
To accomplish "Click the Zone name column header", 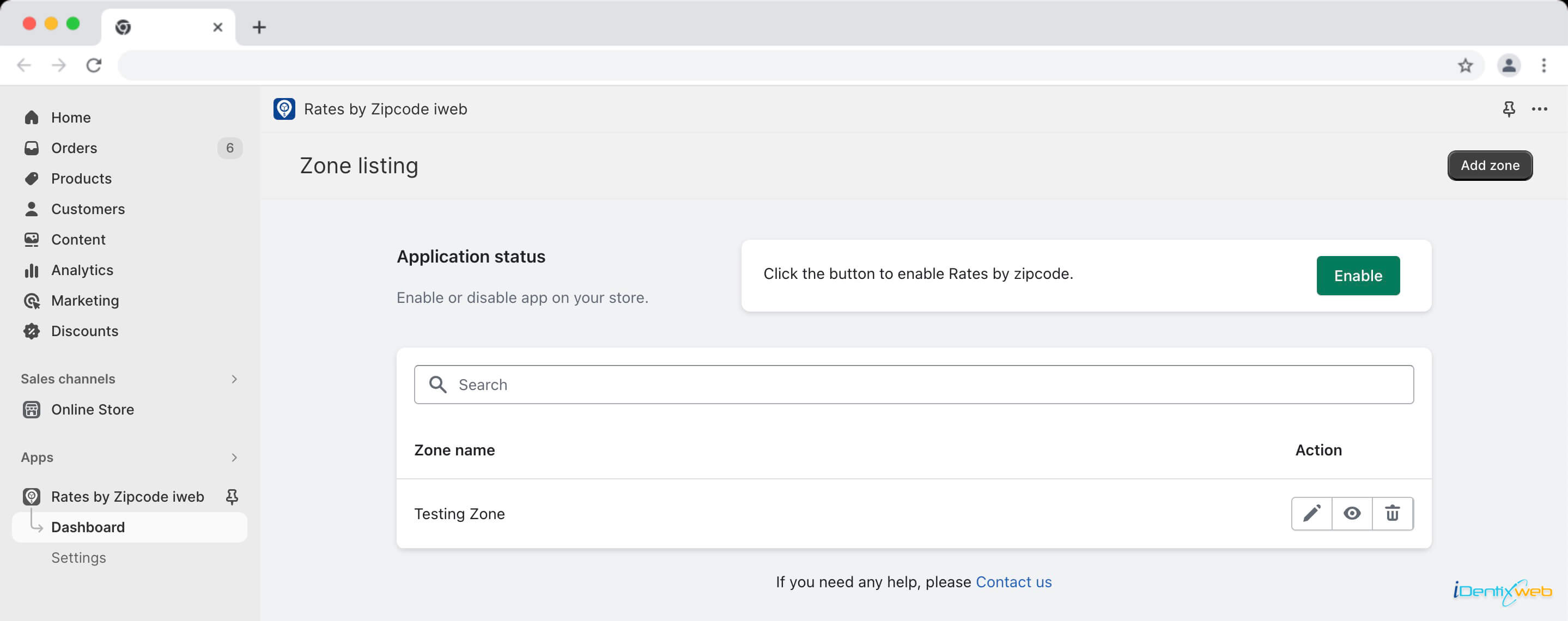I will pyautogui.click(x=455, y=450).
